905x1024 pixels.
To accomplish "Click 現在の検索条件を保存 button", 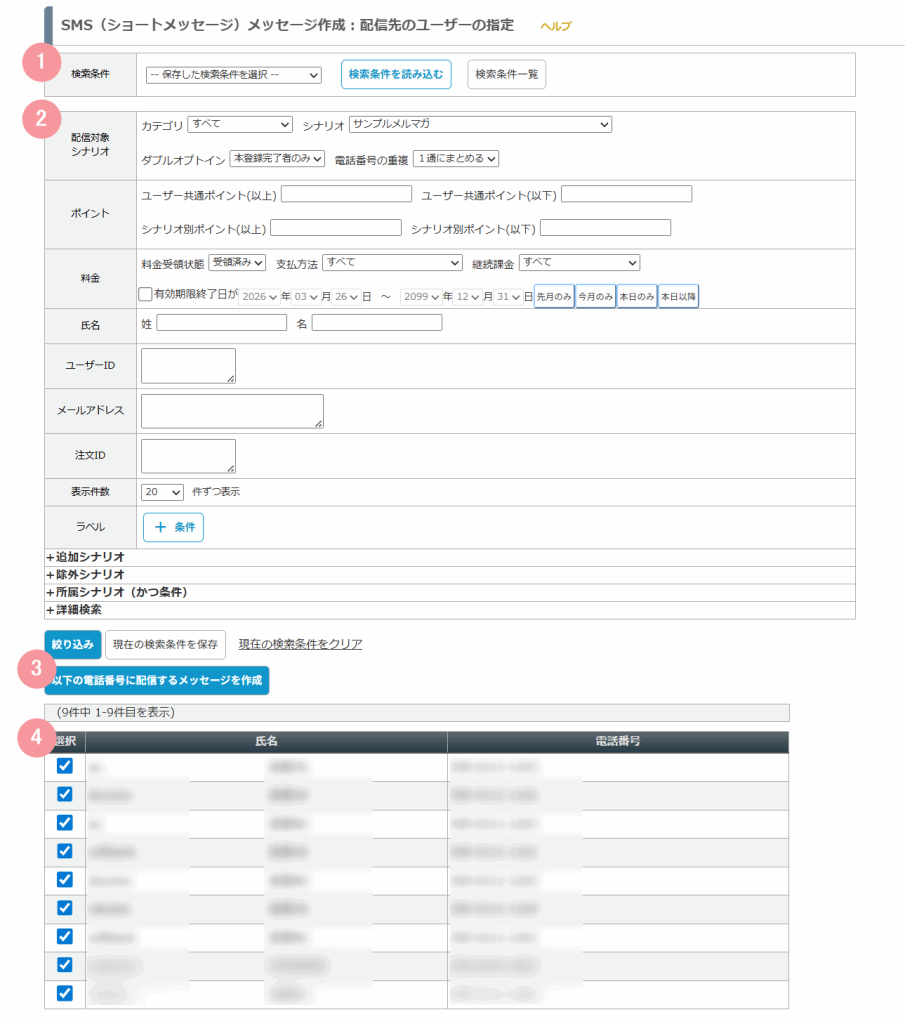I will point(165,645).
